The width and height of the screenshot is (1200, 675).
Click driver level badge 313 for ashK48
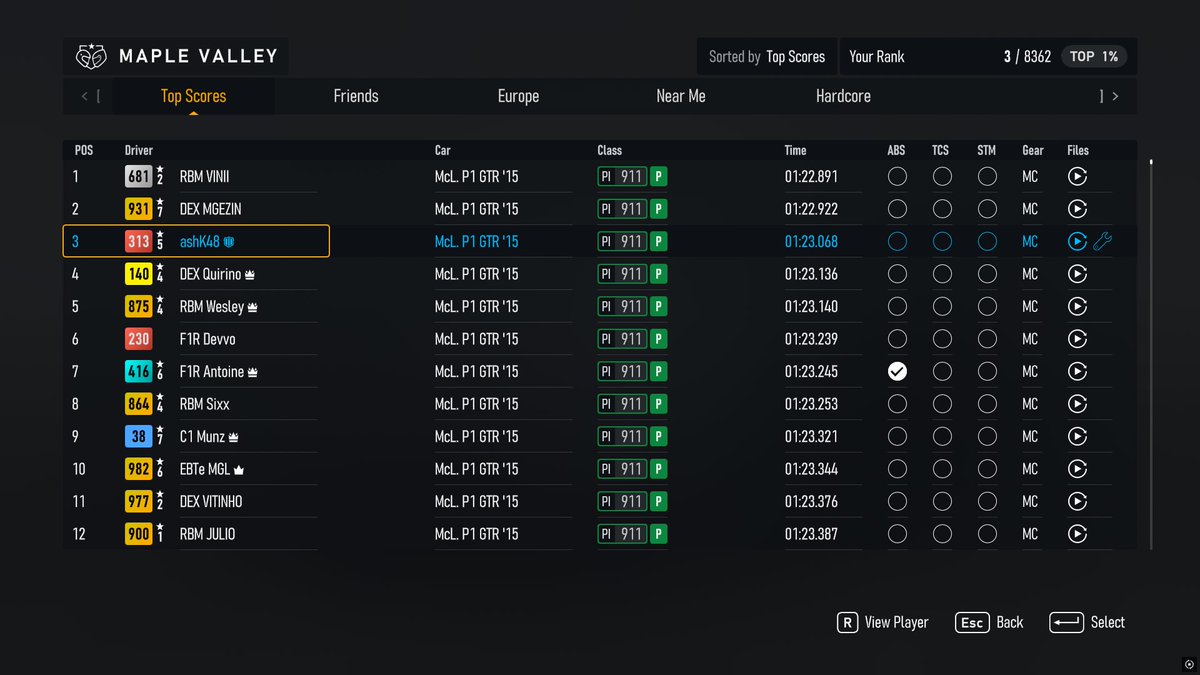[x=138, y=241]
